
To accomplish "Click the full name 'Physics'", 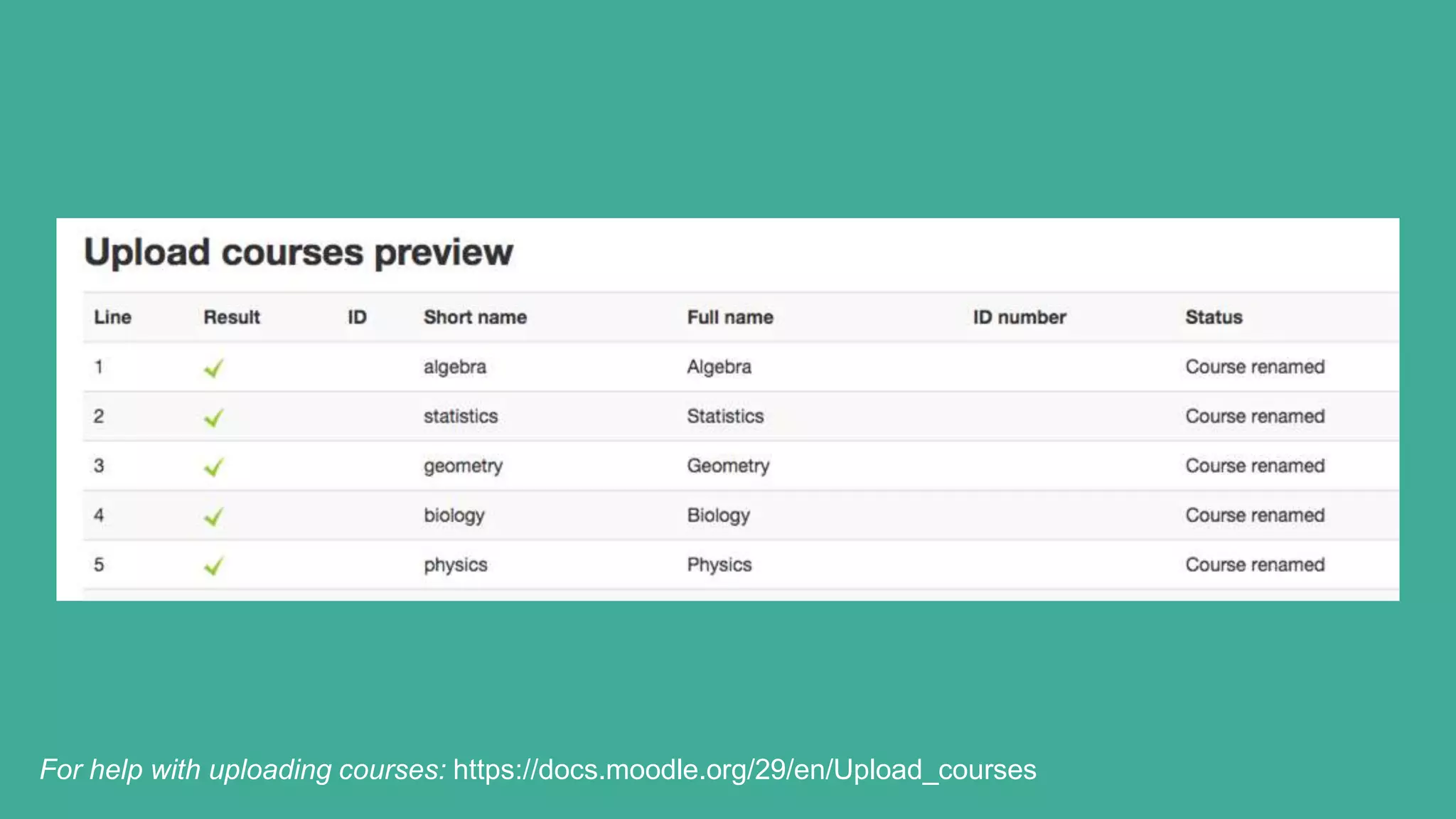I will (719, 566).
